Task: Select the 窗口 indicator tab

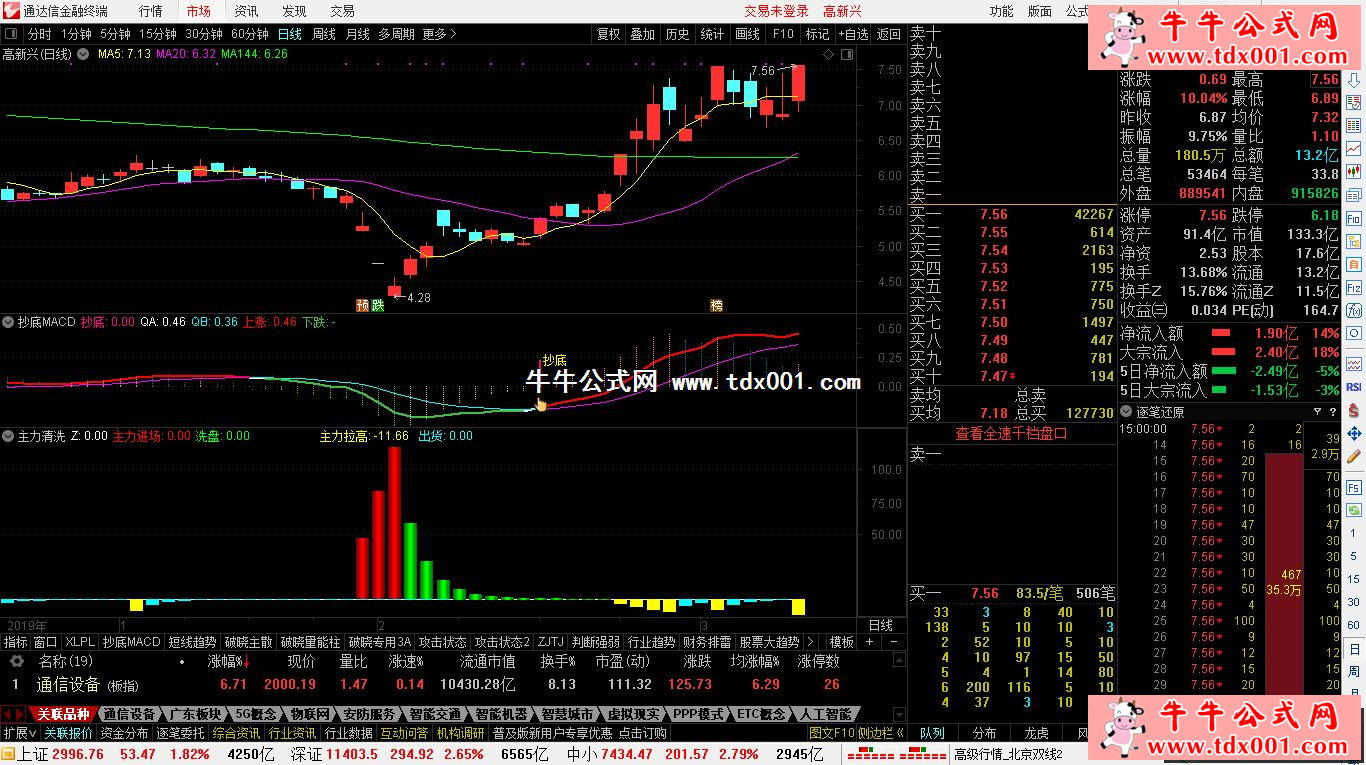Action: 45,642
